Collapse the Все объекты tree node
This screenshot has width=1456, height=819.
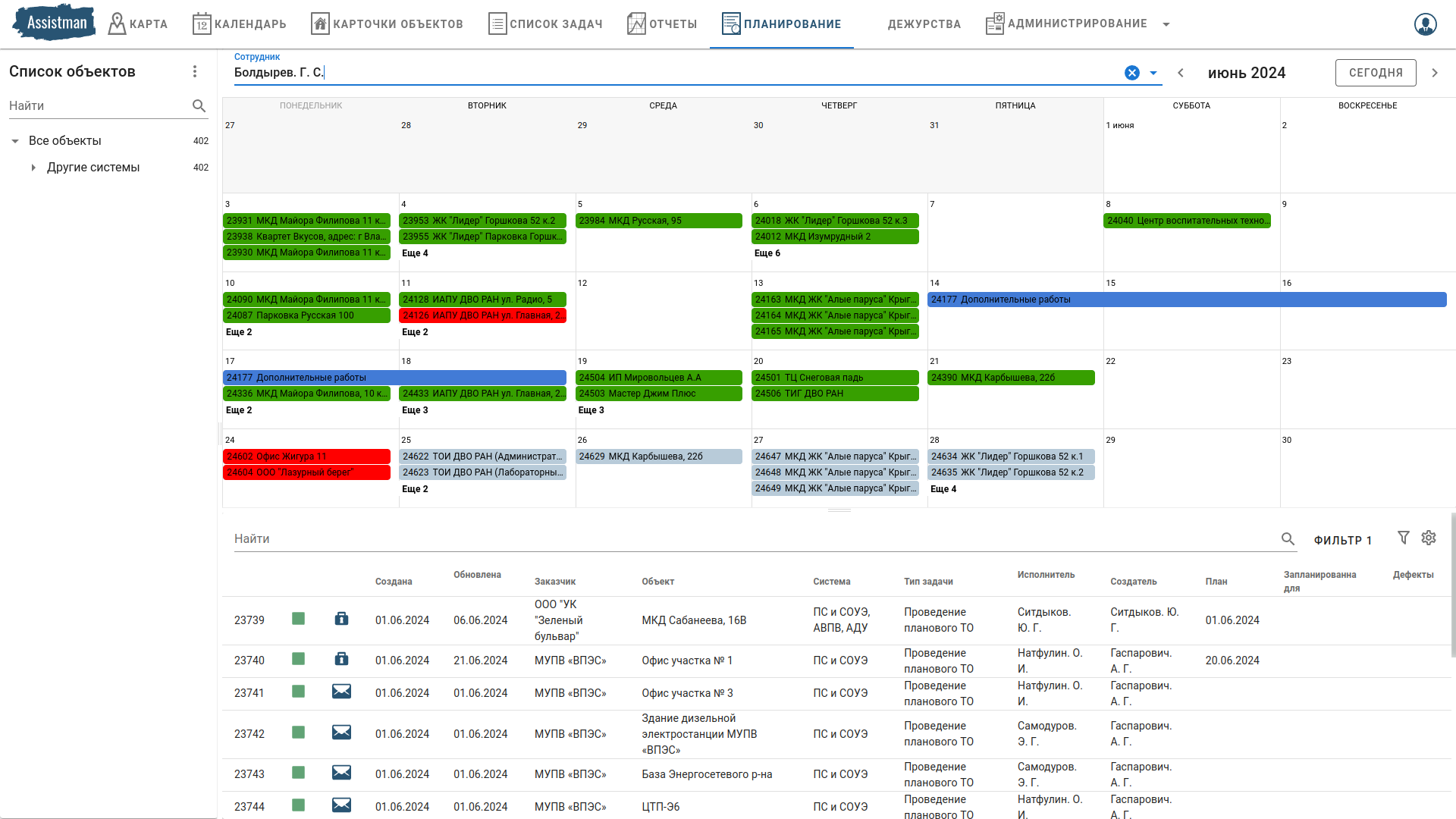(x=15, y=141)
